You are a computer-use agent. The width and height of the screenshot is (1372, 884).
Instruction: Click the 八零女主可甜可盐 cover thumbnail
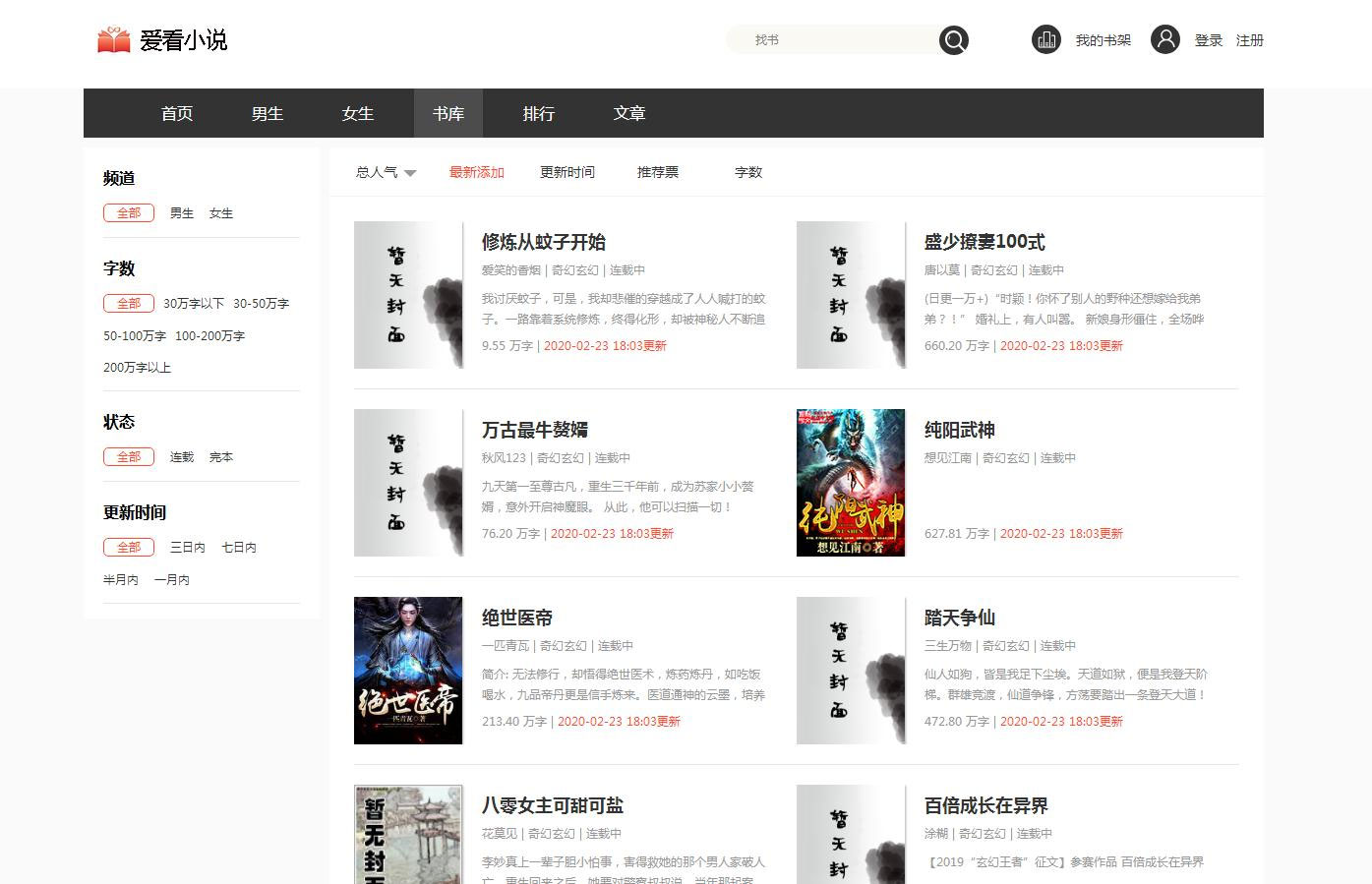[408, 834]
